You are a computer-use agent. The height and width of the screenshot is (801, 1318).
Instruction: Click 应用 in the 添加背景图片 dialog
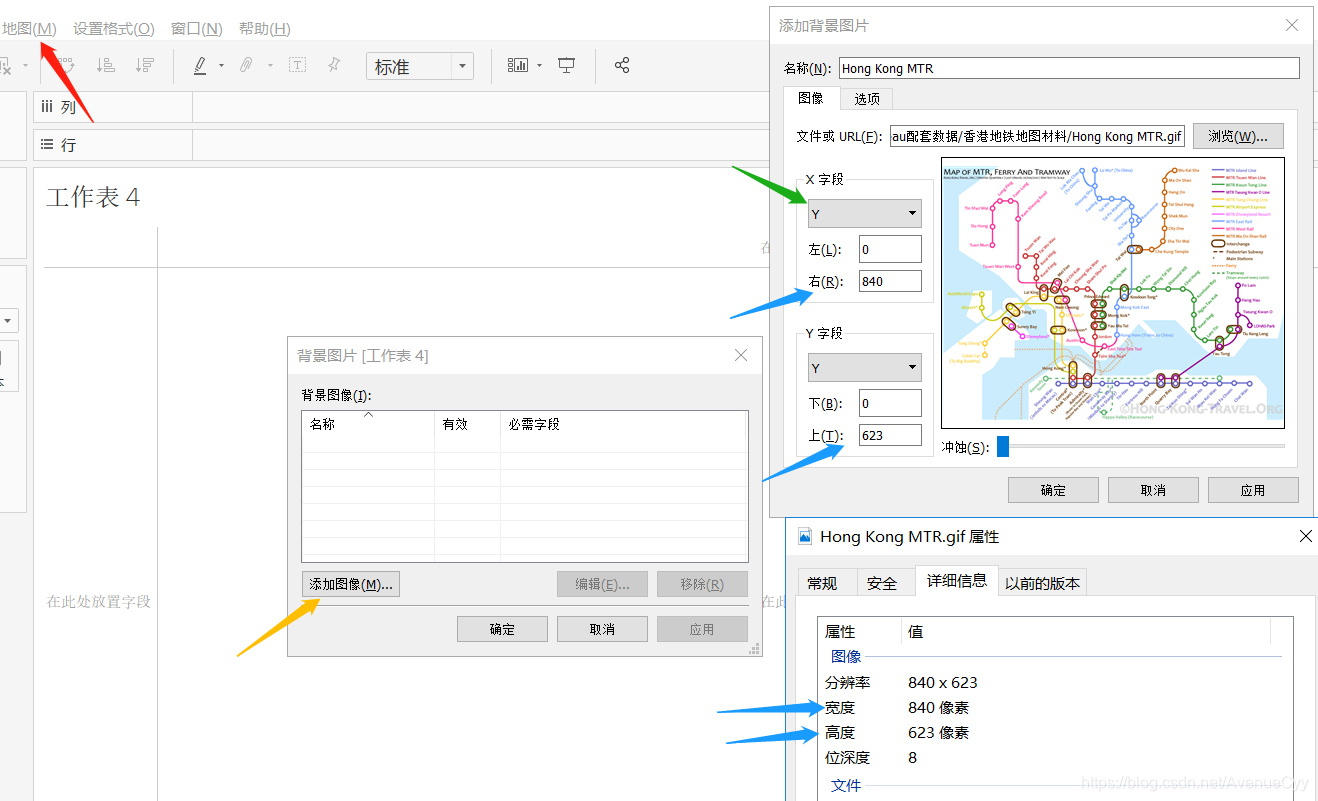pos(1253,490)
